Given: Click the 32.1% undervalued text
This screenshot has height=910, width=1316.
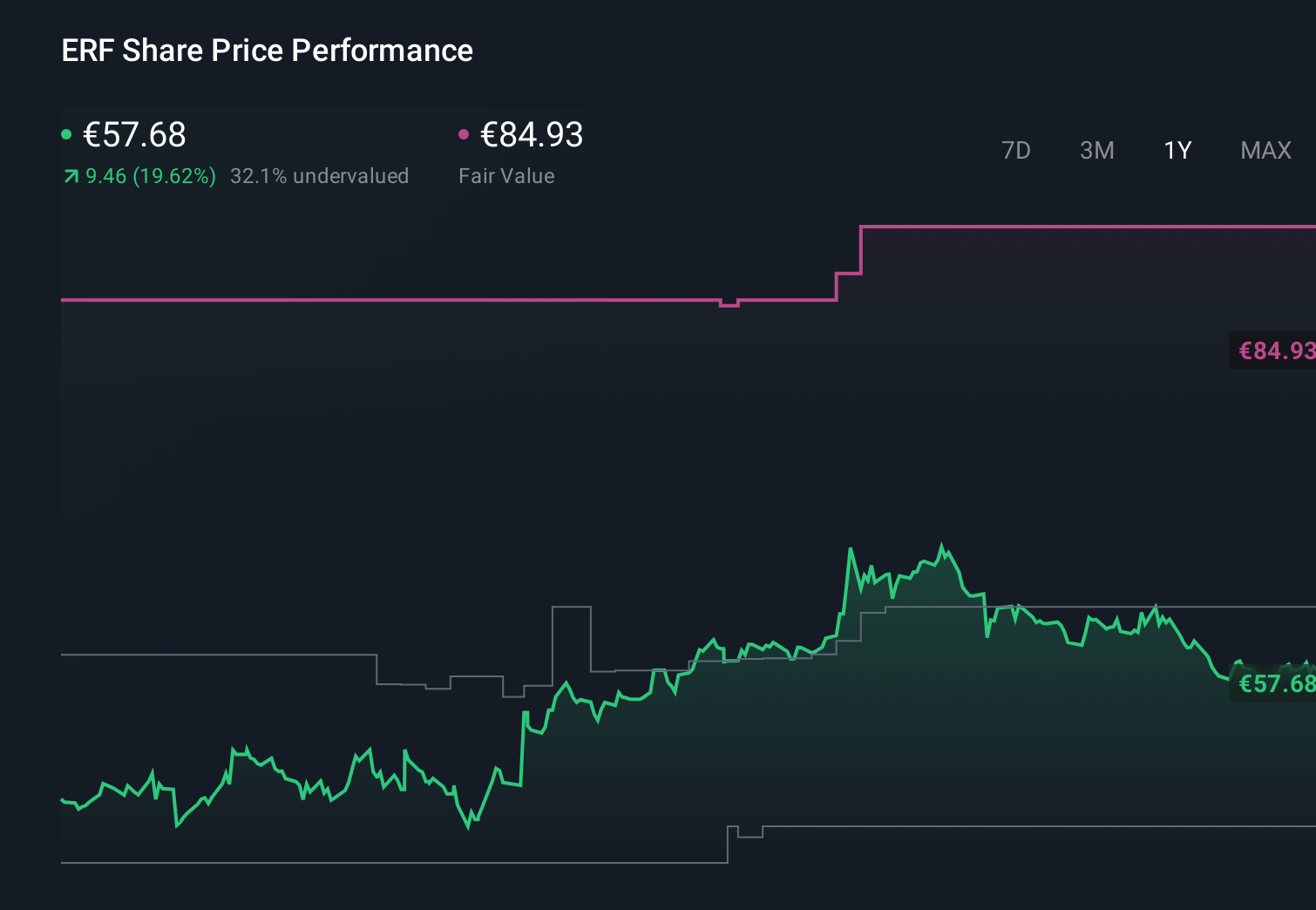Looking at the screenshot, I should point(319,176).
